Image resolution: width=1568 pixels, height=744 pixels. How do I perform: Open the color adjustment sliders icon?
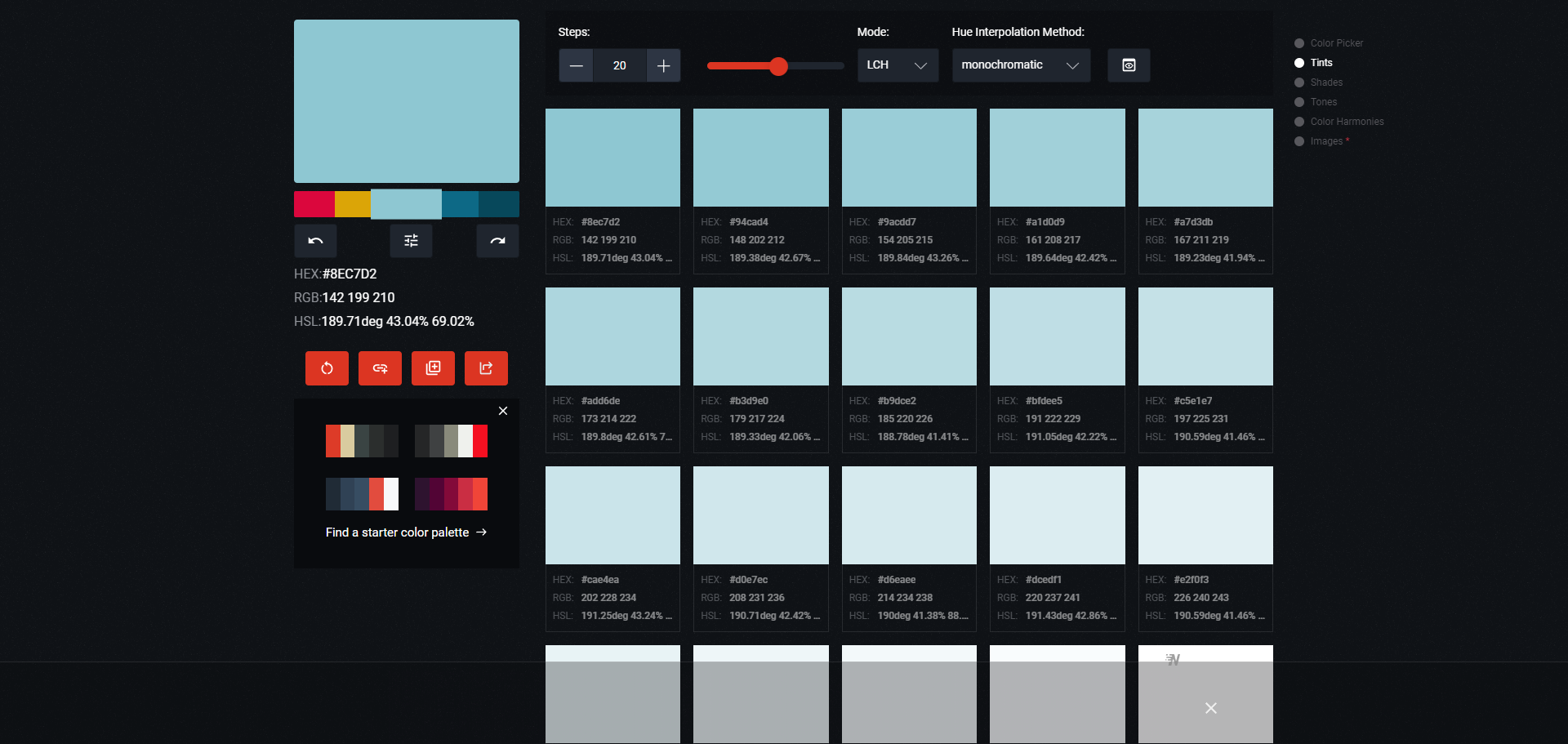click(411, 241)
